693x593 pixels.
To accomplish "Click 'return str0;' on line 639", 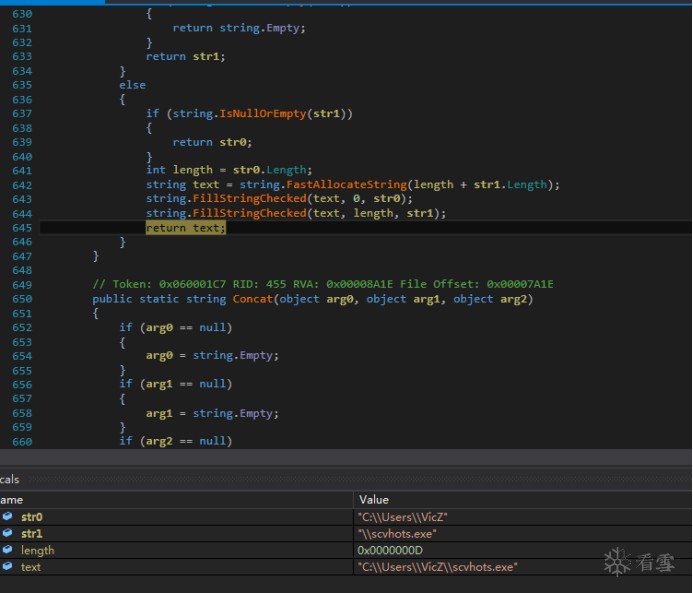I will pos(212,142).
